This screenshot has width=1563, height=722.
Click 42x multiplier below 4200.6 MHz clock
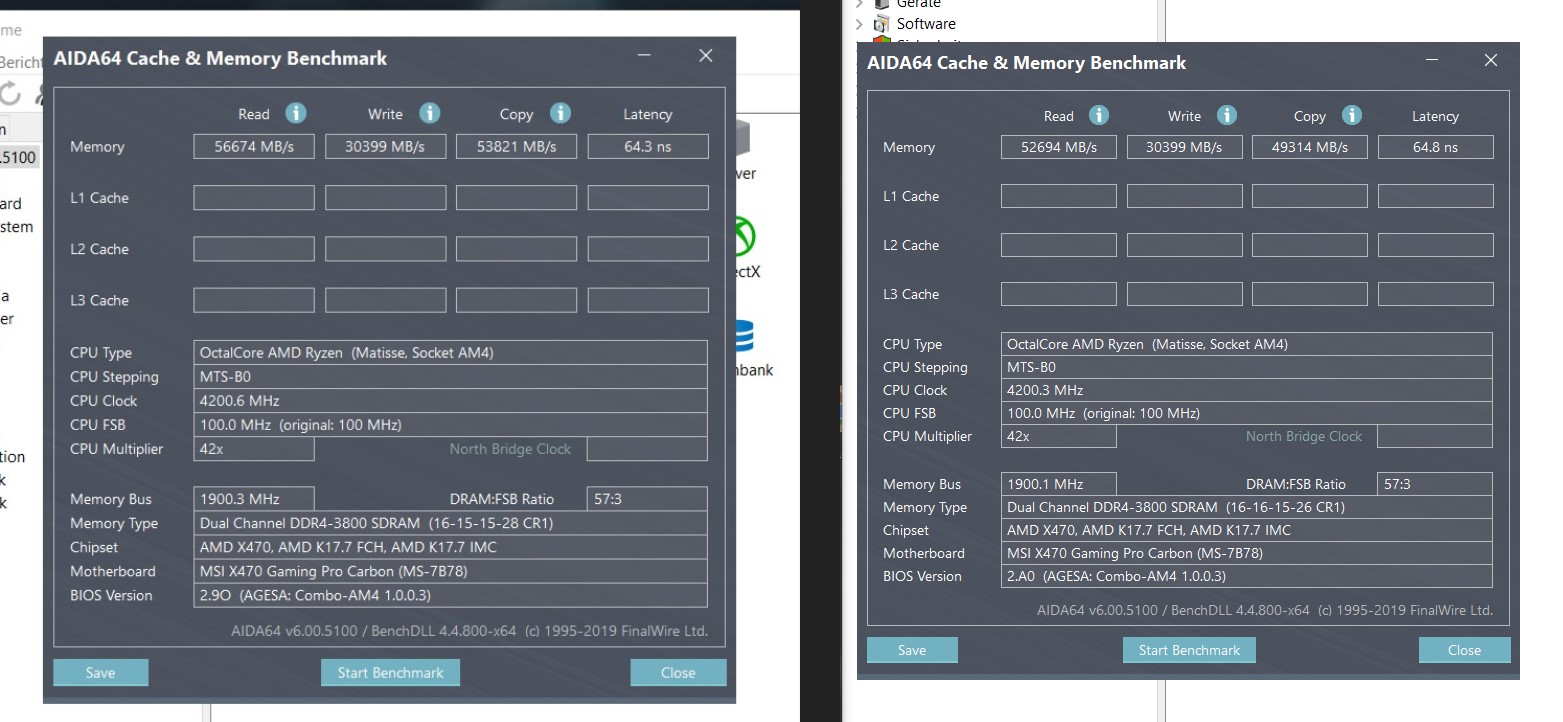click(x=254, y=449)
